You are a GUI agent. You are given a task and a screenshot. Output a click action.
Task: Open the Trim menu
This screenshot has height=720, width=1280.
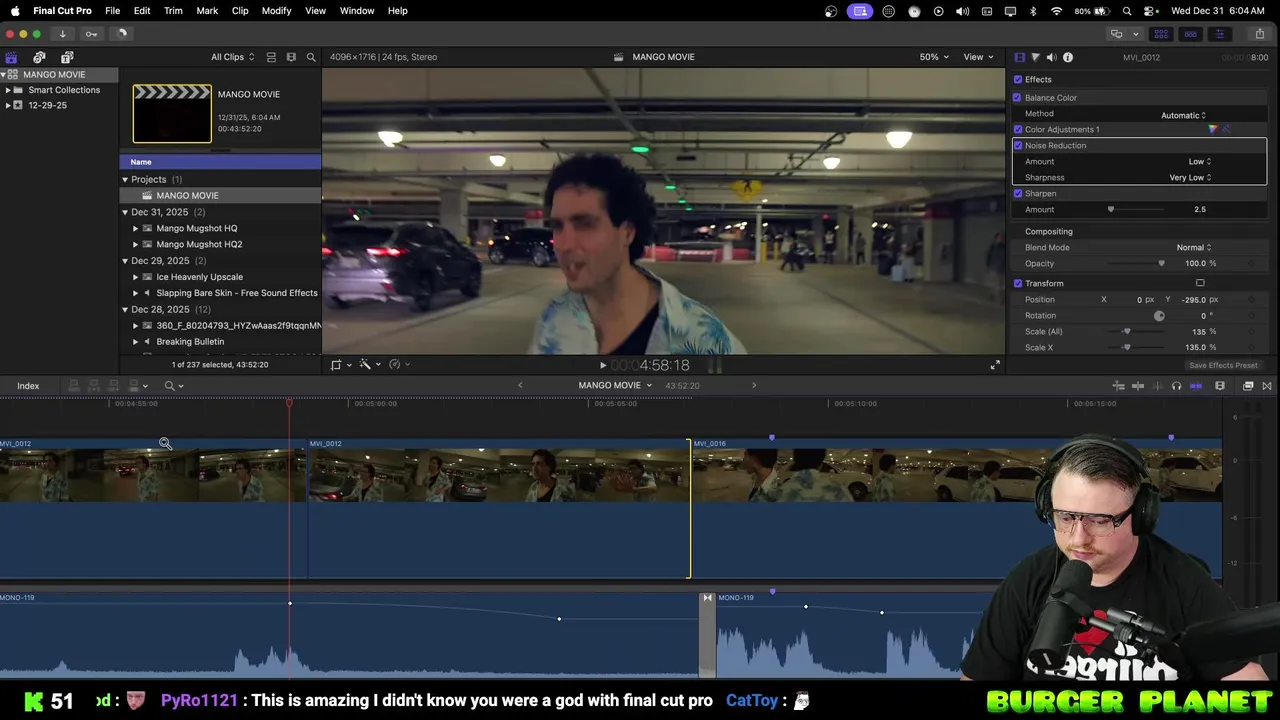[173, 11]
